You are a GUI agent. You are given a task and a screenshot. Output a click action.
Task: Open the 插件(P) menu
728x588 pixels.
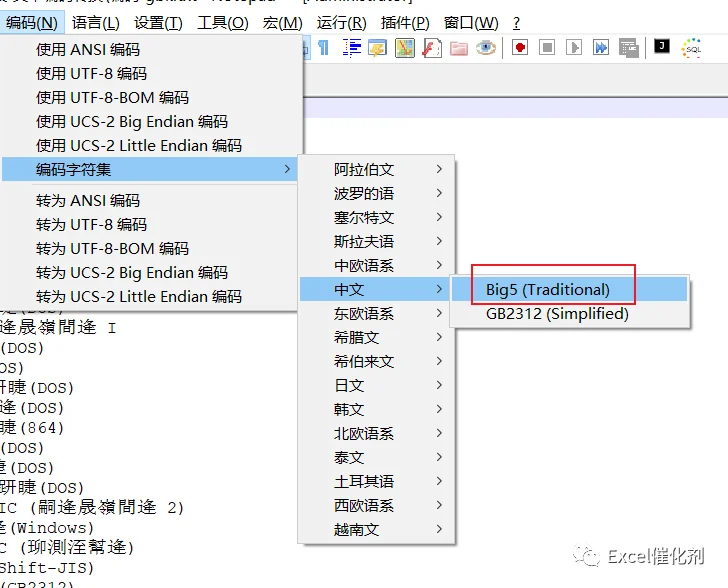click(405, 22)
